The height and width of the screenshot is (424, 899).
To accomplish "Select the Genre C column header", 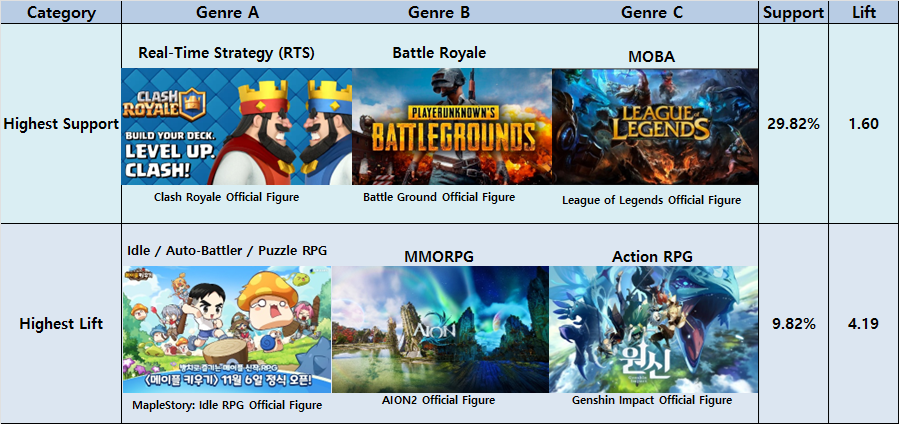I will click(652, 13).
